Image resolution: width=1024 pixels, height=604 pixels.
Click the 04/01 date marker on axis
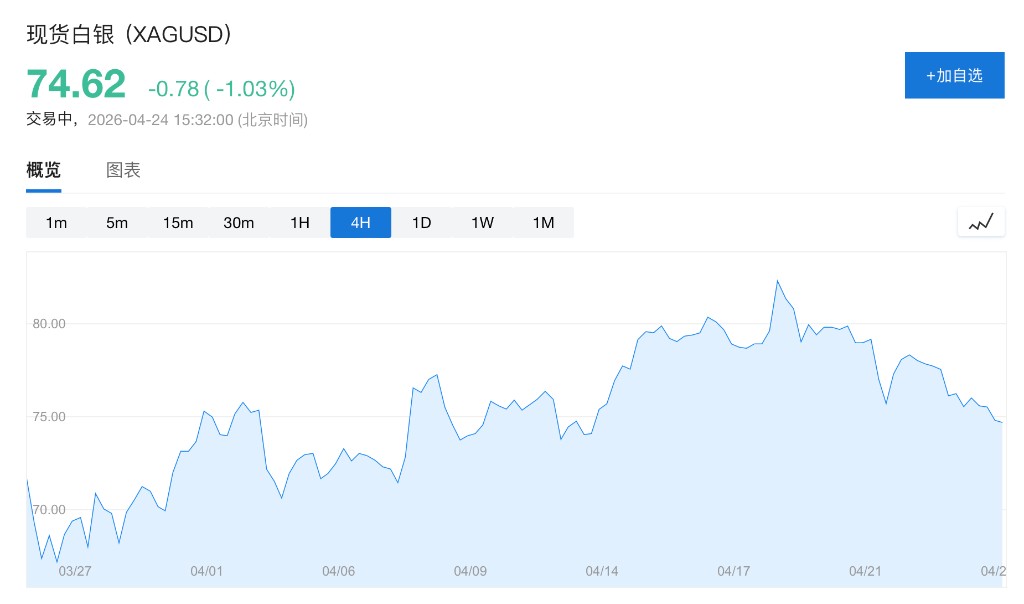[206, 571]
